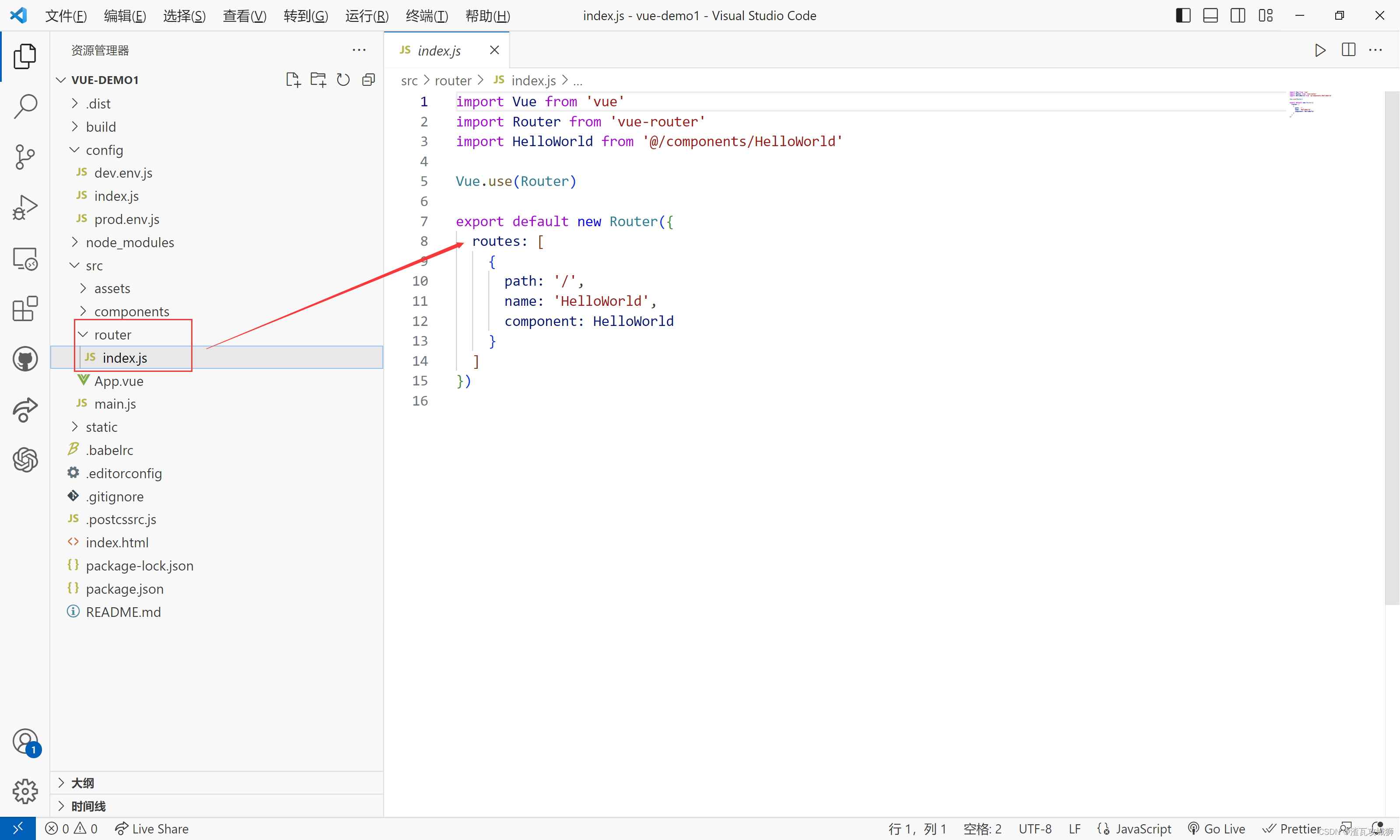Open the Explorer view in activity bar
Viewport: 1400px width, 840px height.
pos(25,56)
